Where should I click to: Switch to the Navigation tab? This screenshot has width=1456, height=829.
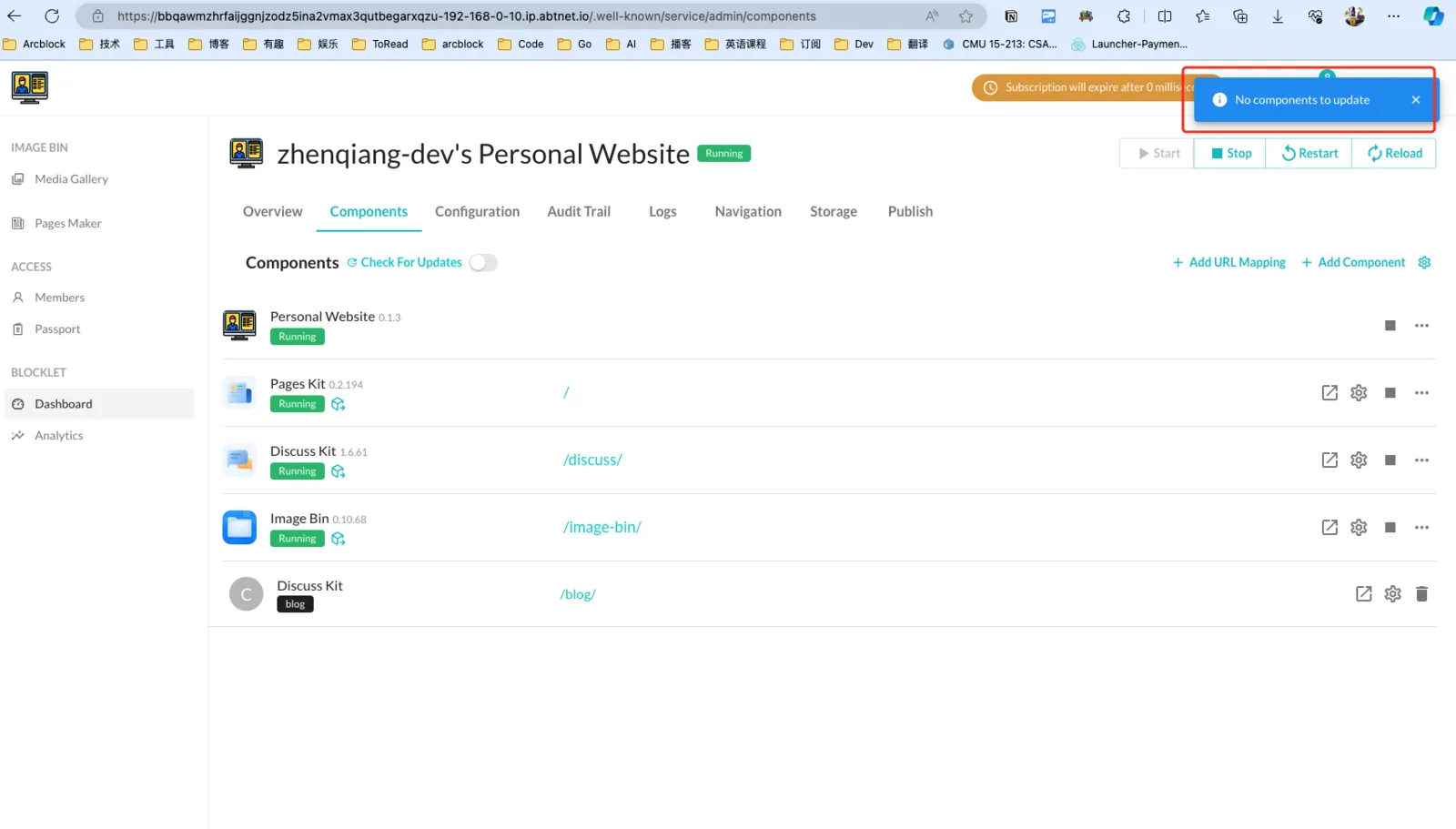click(748, 212)
